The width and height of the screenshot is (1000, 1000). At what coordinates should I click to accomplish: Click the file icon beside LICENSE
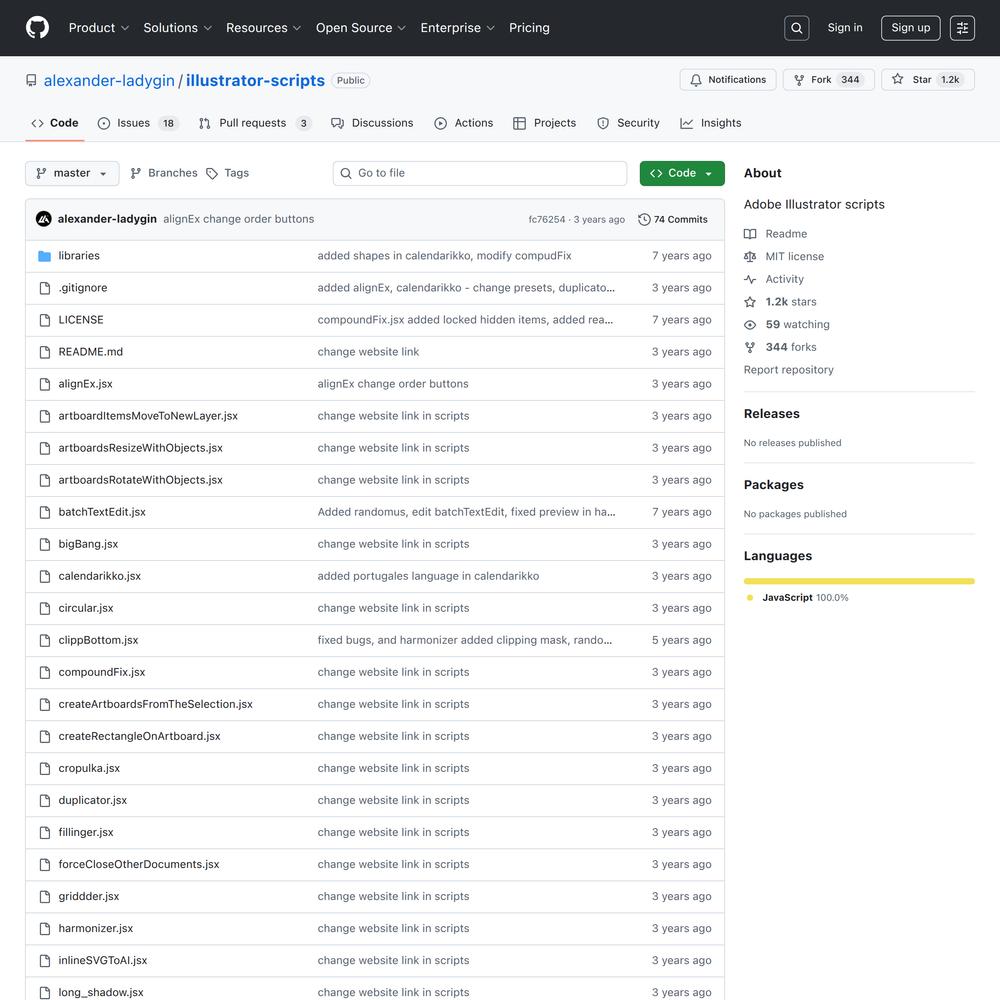(x=45, y=320)
